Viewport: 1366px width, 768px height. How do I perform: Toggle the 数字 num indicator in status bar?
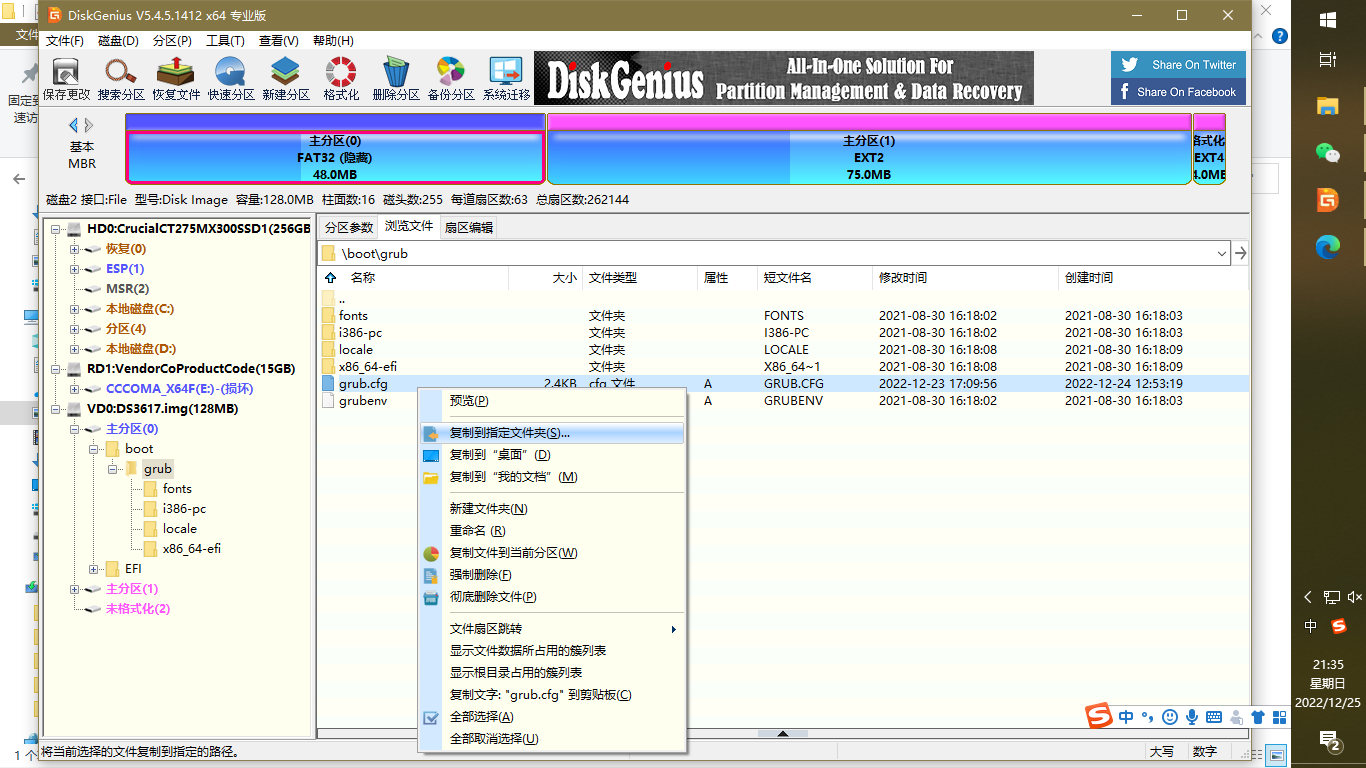pyautogui.click(x=1205, y=750)
